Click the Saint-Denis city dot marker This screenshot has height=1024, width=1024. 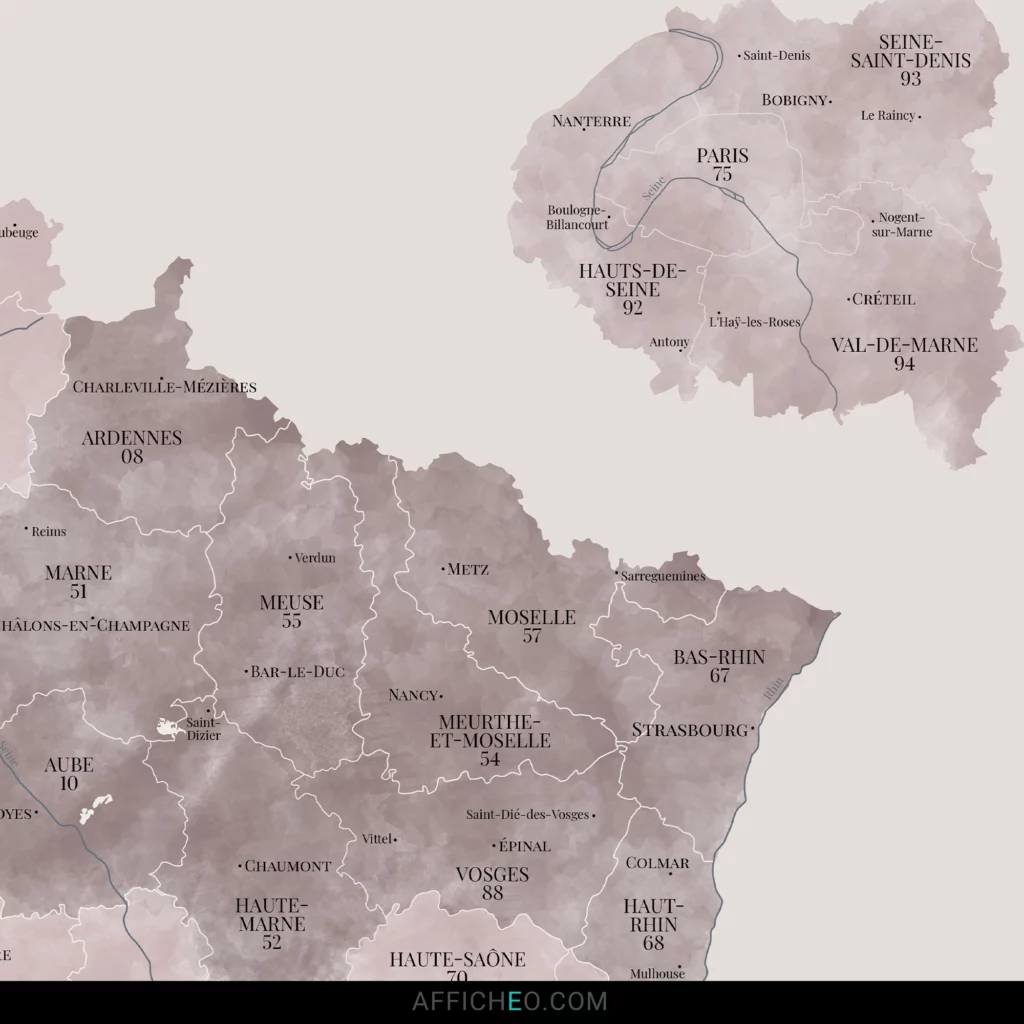tap(740, 56)
